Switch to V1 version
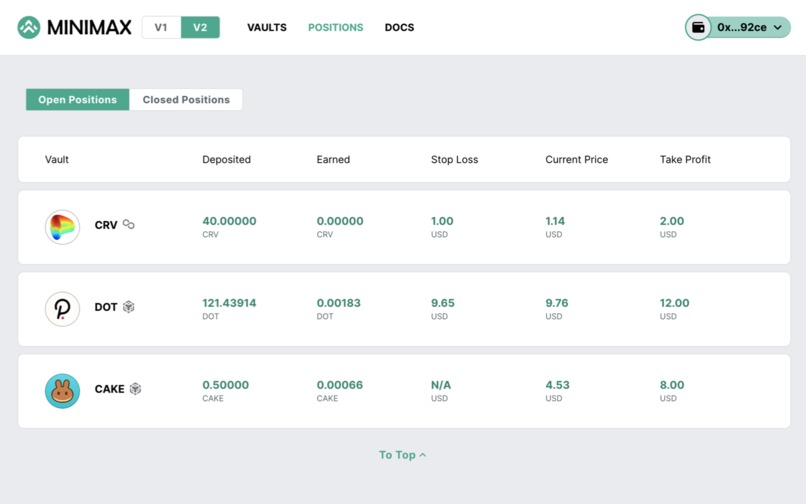This screenshot has width=806, height=504. pyautogui.click(x=161, y=27)
